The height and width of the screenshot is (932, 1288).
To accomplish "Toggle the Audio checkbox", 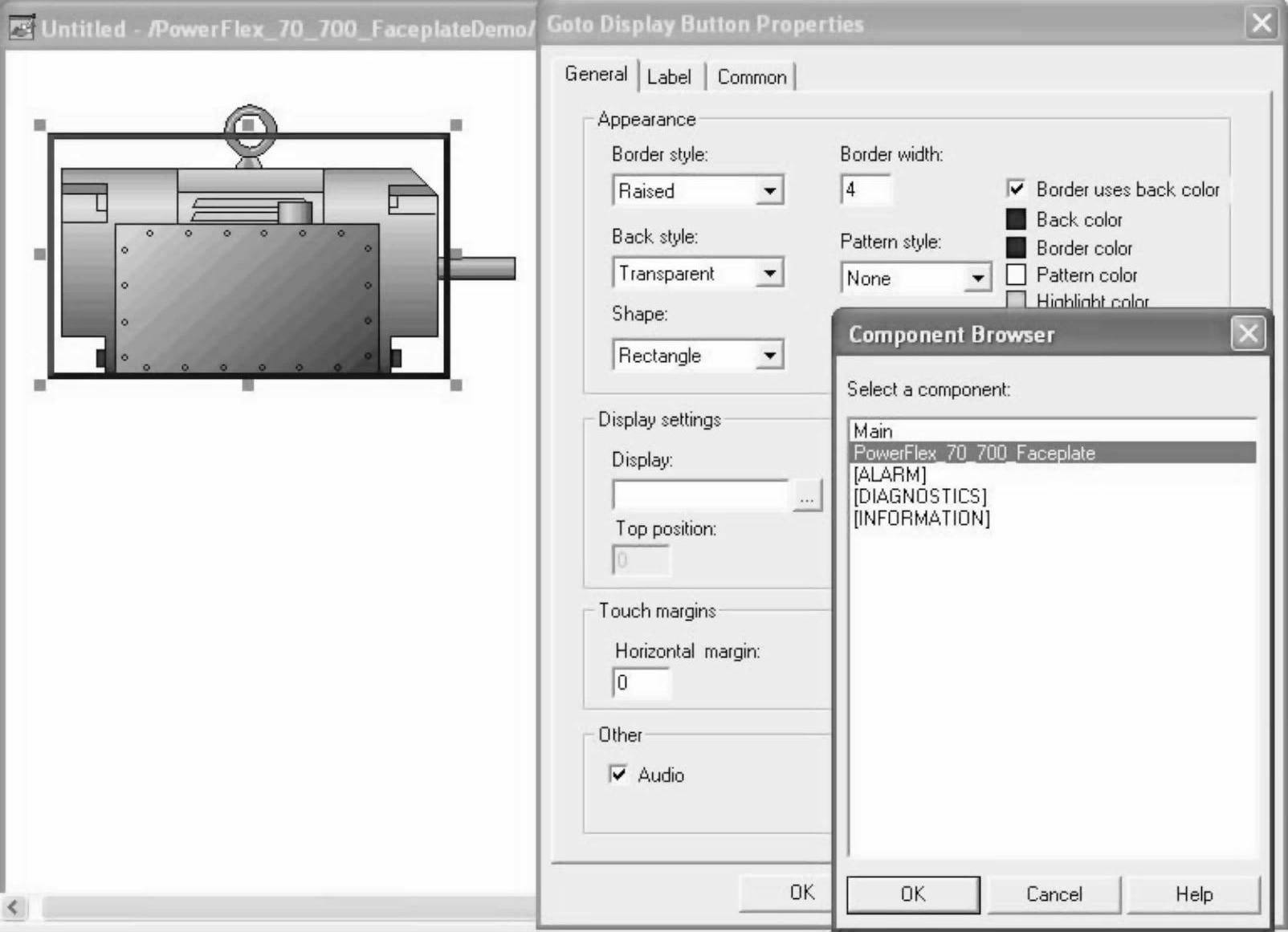I will coord(618,775).
